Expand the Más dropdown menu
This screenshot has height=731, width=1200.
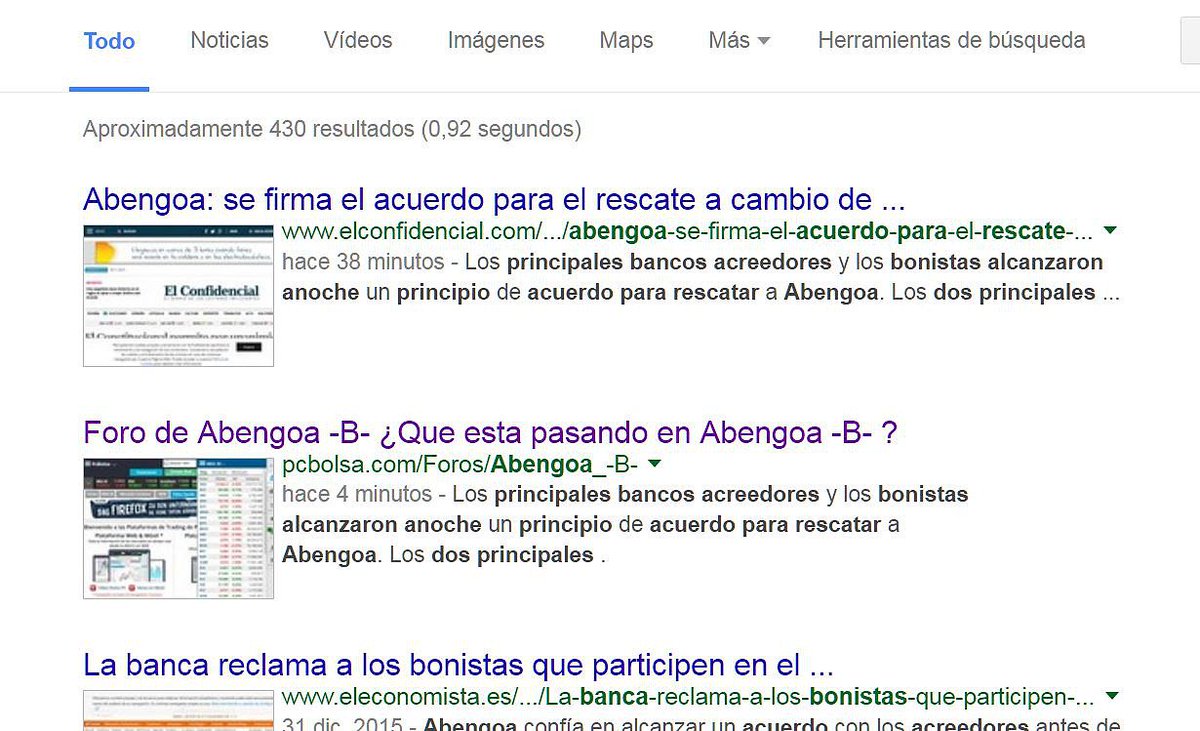tap(739, 41)
